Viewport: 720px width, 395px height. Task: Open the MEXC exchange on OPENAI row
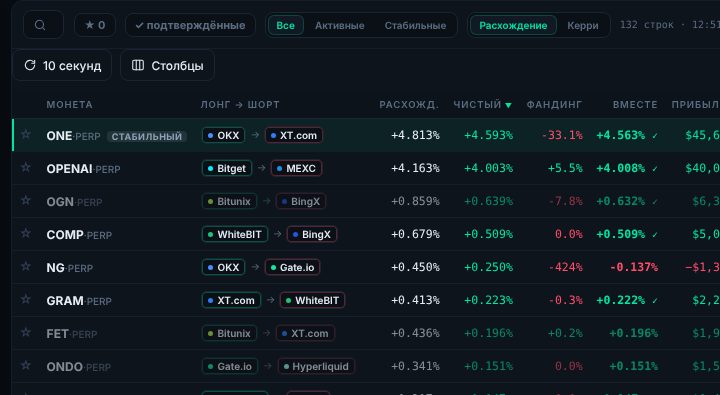coord(296,169)
